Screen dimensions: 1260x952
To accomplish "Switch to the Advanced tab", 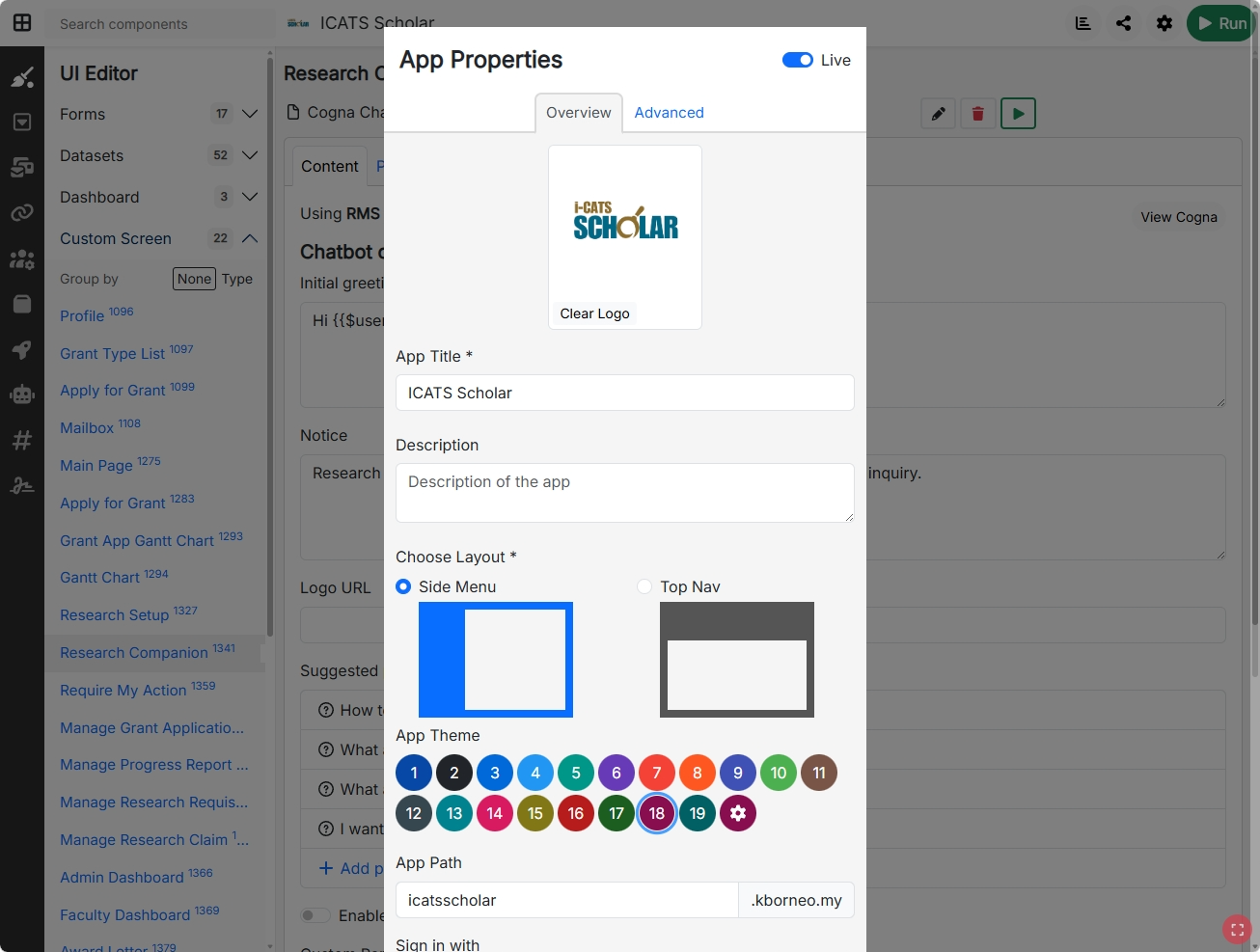I will tap(669, 113).
